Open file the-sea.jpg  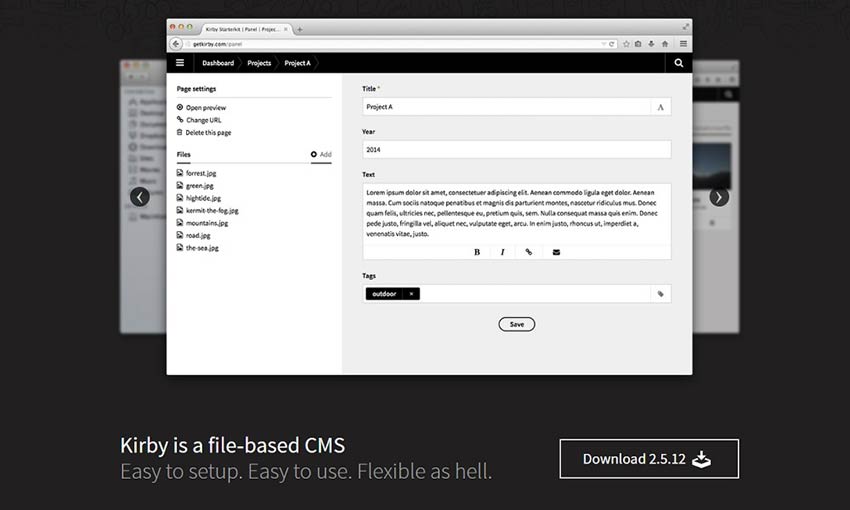(202, 248)
